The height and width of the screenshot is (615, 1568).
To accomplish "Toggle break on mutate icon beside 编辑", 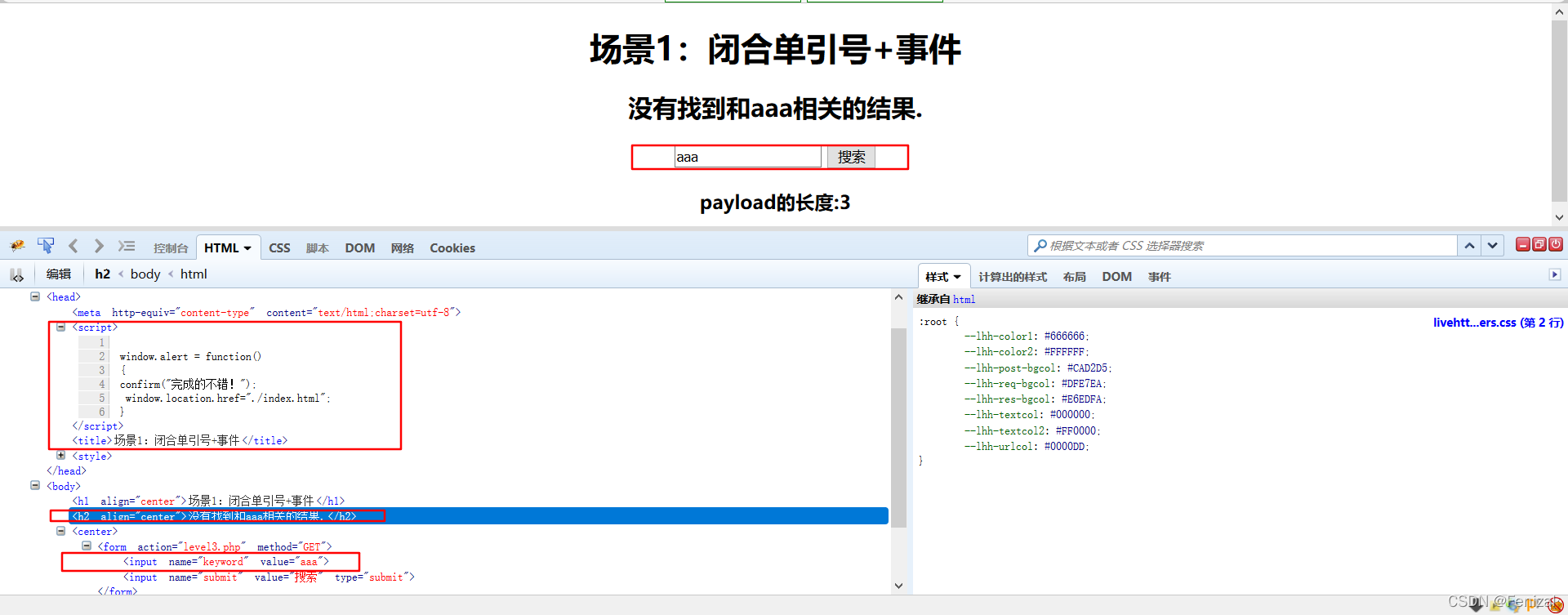I will tap(17, 275).
